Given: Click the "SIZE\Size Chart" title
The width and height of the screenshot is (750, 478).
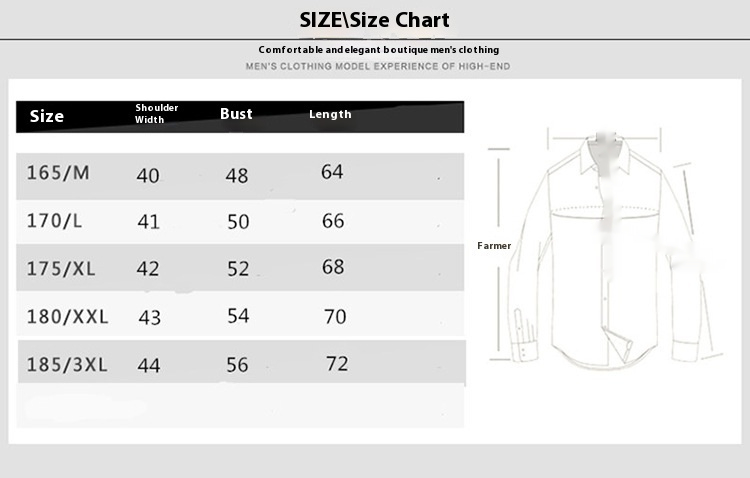Looking at the screenshot, I should tap(374, 20).
